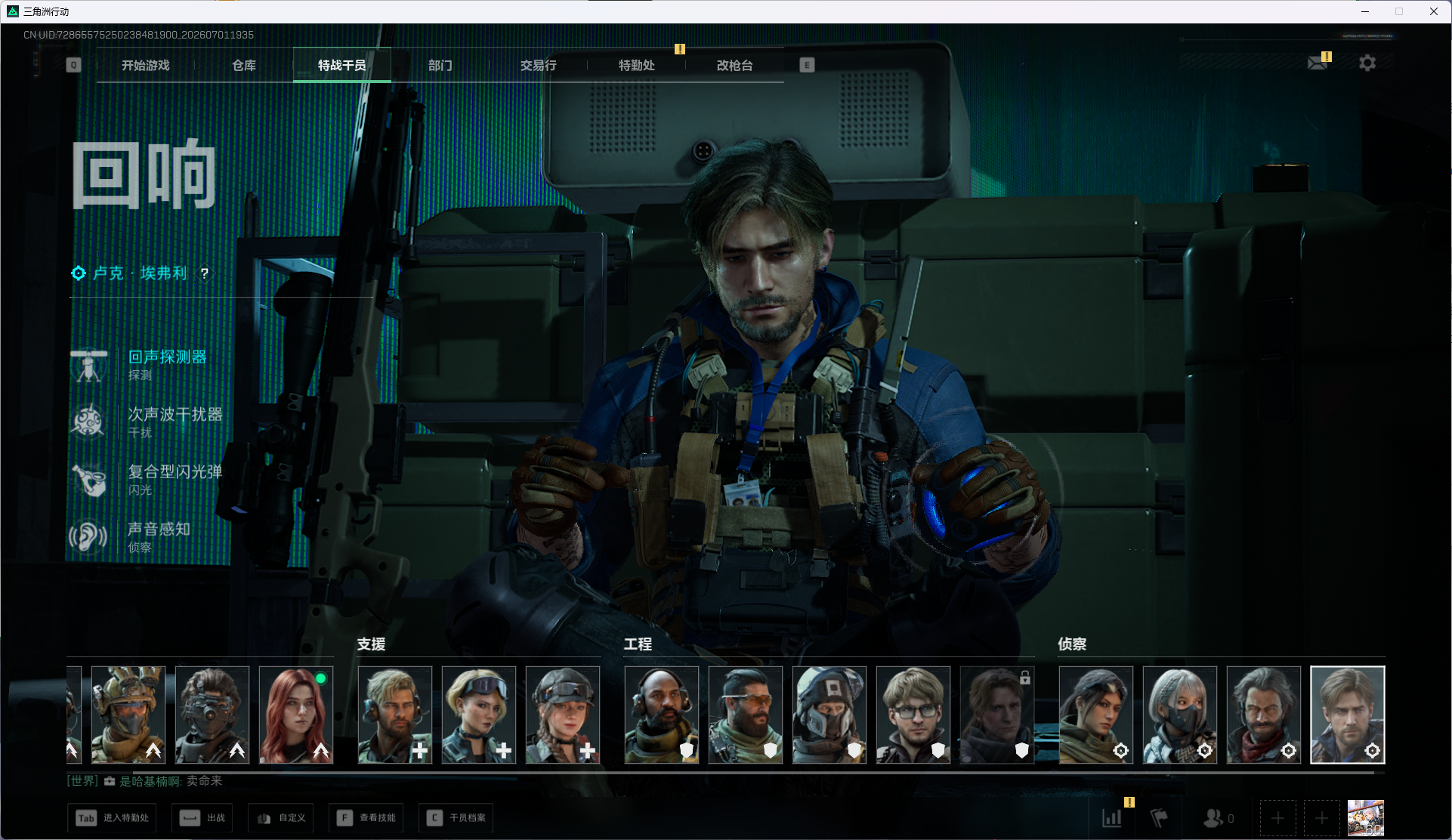The width and height of the screenshot is (1452, 840).
Task: Click the flag icon in bottom bar
Action: pos(1159,817)
